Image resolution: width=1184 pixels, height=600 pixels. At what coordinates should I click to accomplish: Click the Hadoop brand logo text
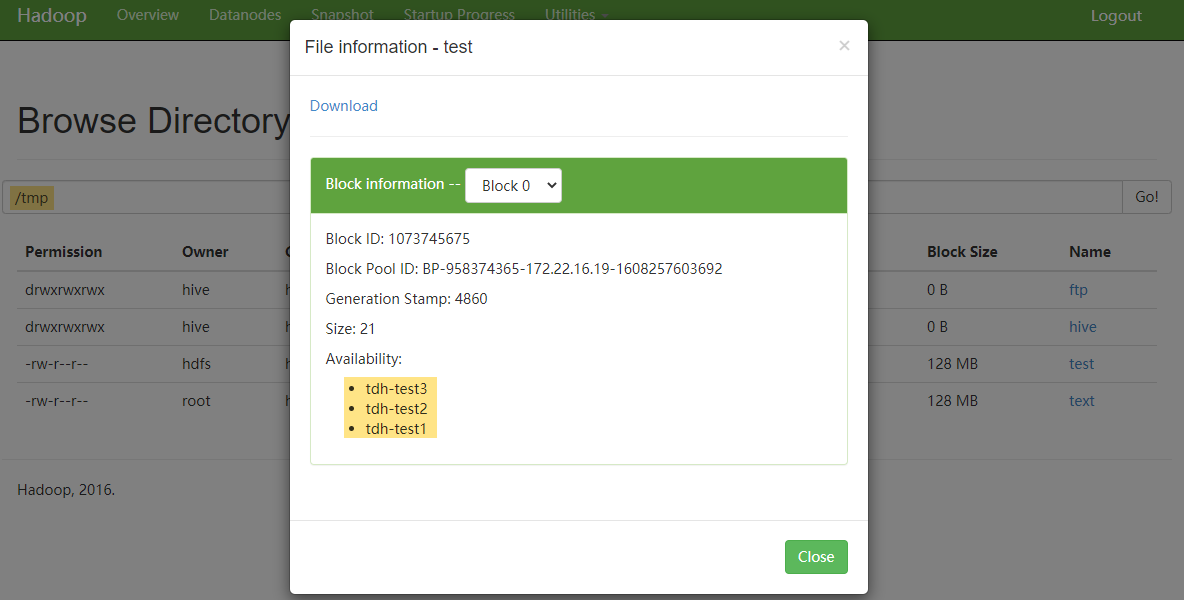[51, 16]
